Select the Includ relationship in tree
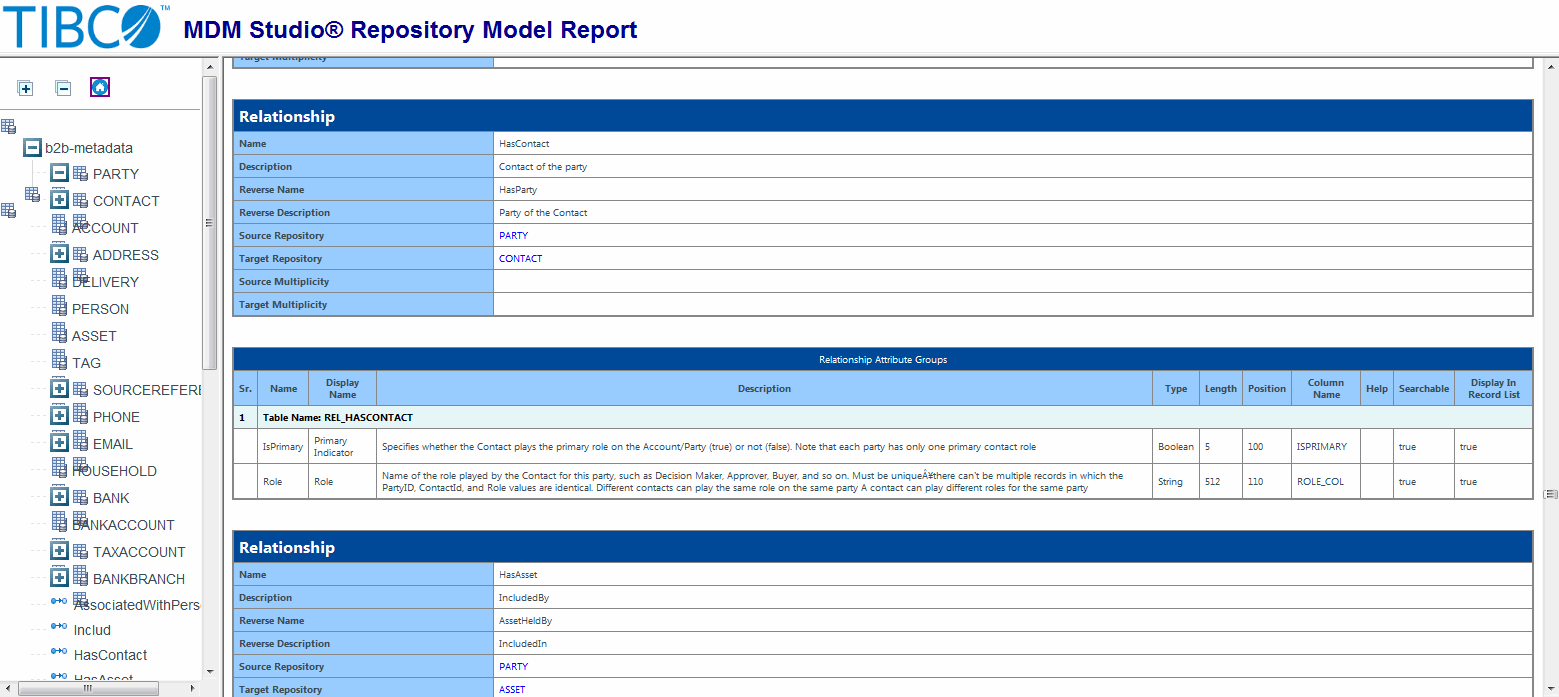1559x697 pixels. tap(92, 630)
